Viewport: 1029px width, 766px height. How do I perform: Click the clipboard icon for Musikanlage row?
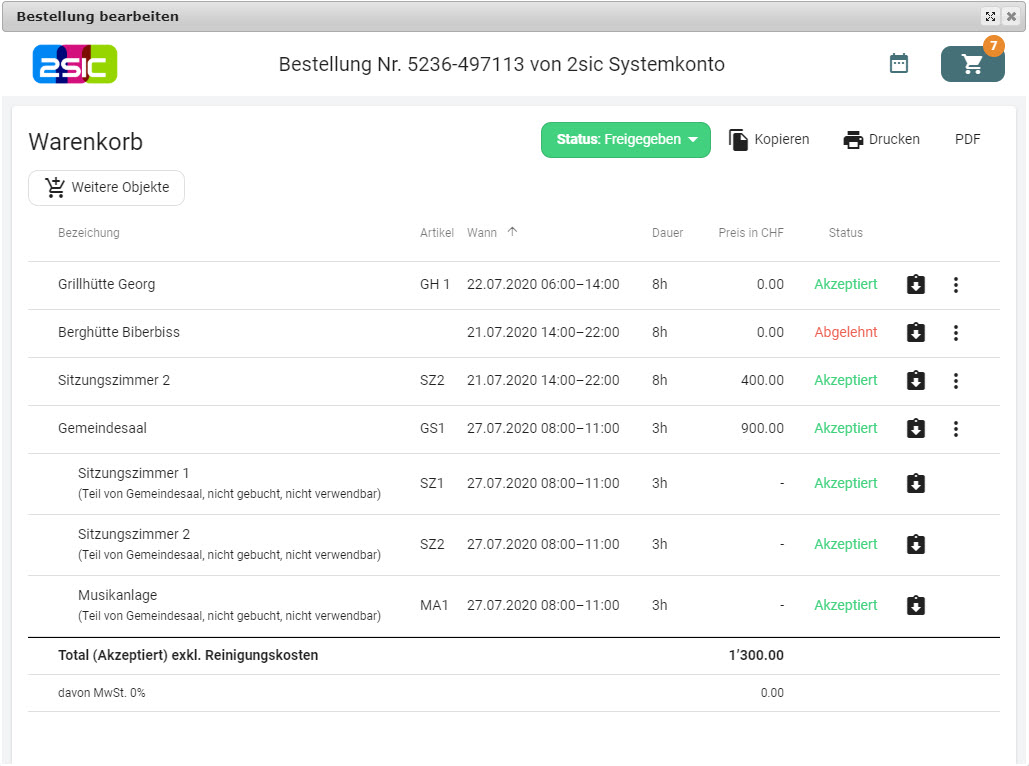tap(915, 606)
